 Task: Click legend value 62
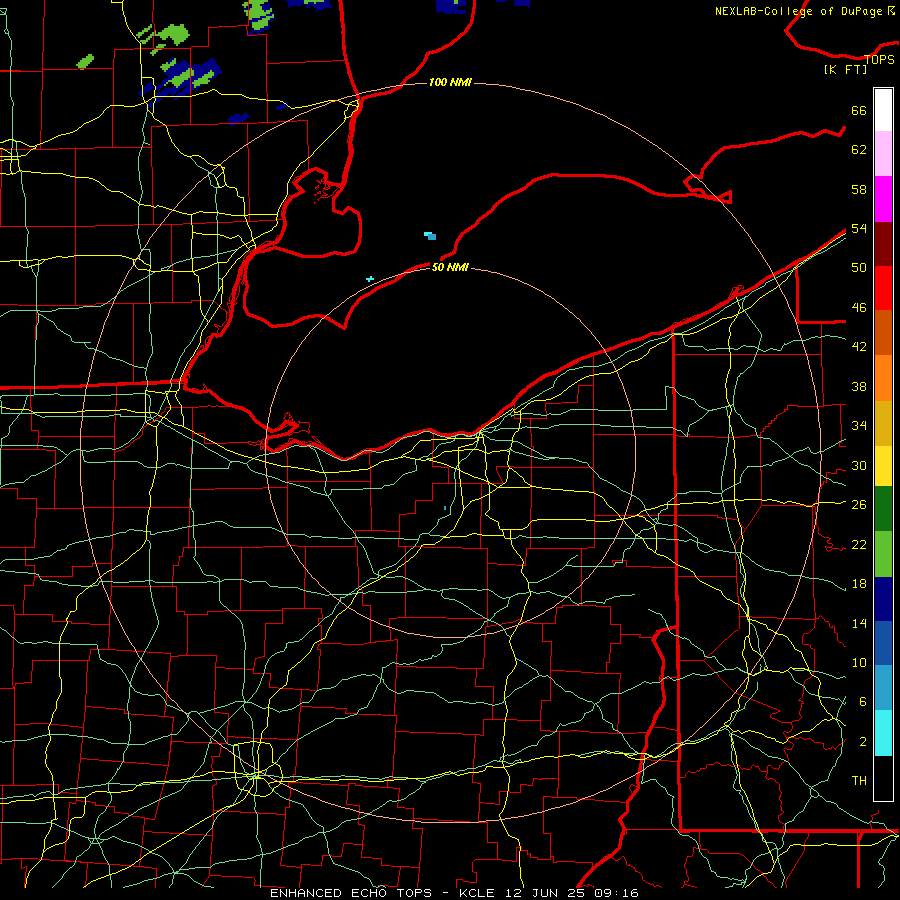tap(859, 149)
